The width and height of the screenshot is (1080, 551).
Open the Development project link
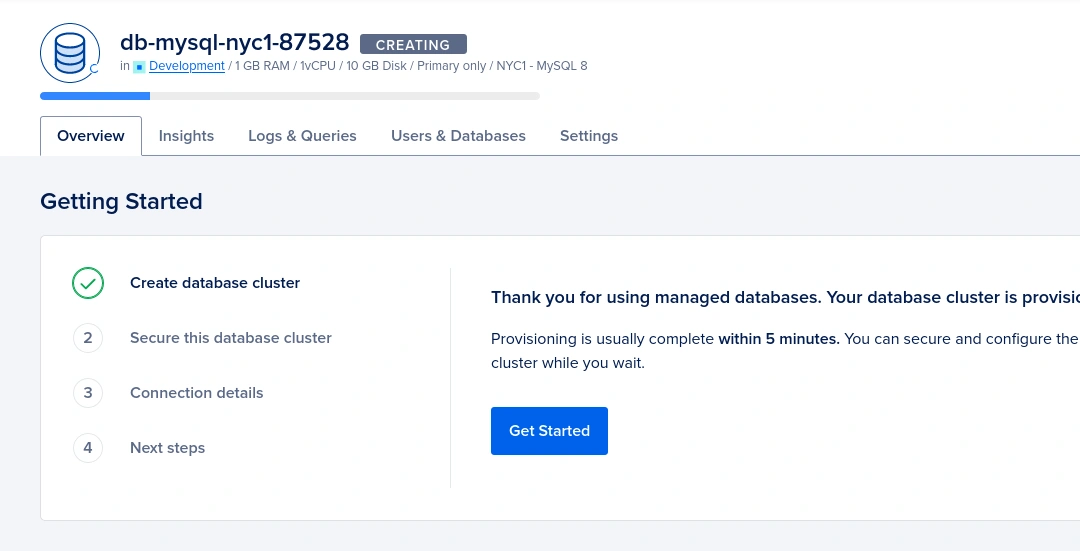187,66
